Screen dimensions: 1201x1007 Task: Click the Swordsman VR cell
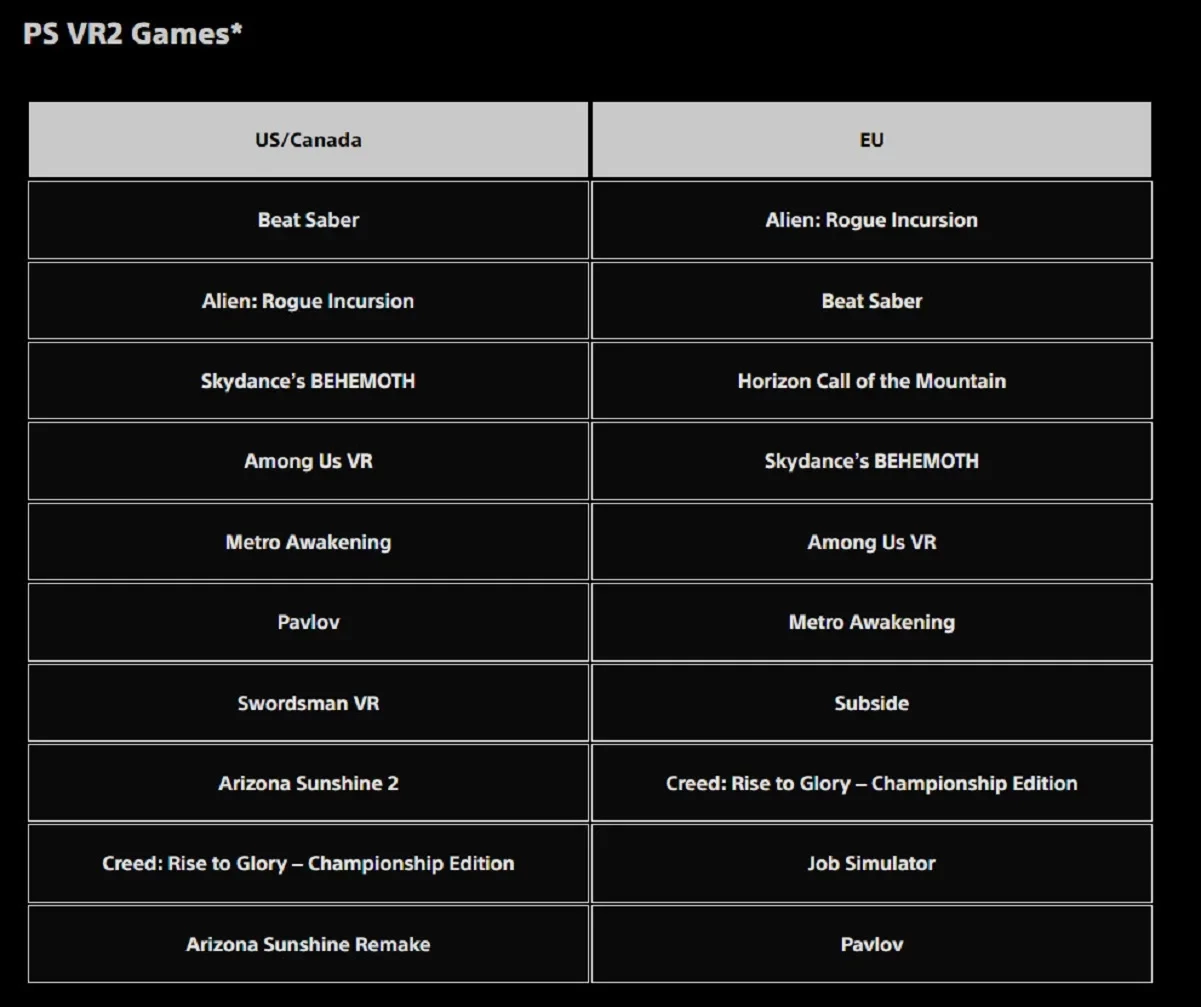(x=308, y=703)
